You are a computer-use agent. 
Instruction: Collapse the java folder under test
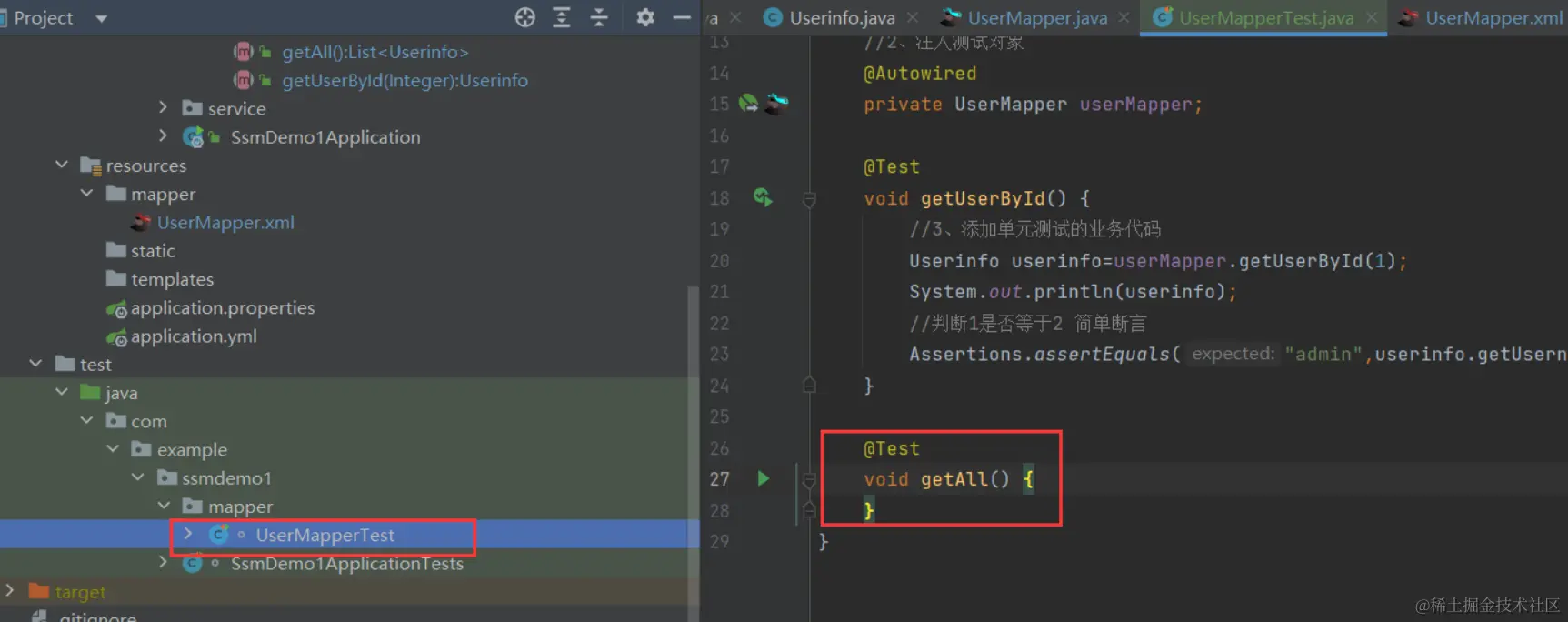(61, 392)
